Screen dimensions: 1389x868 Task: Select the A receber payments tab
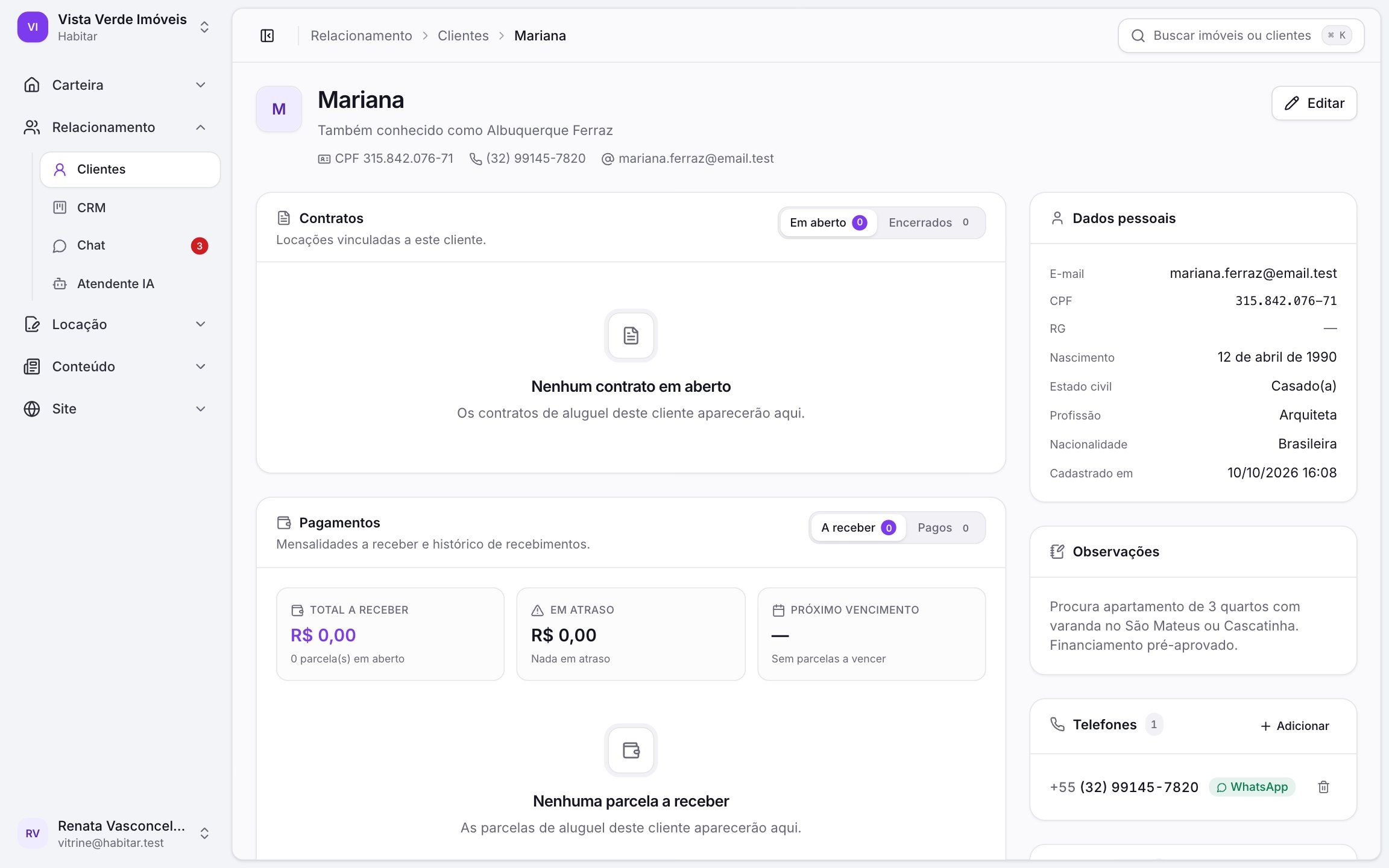858,527
